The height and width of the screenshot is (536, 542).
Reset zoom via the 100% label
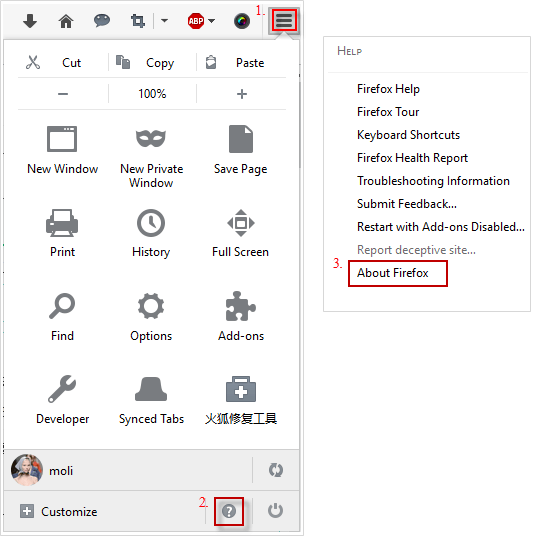152,94
